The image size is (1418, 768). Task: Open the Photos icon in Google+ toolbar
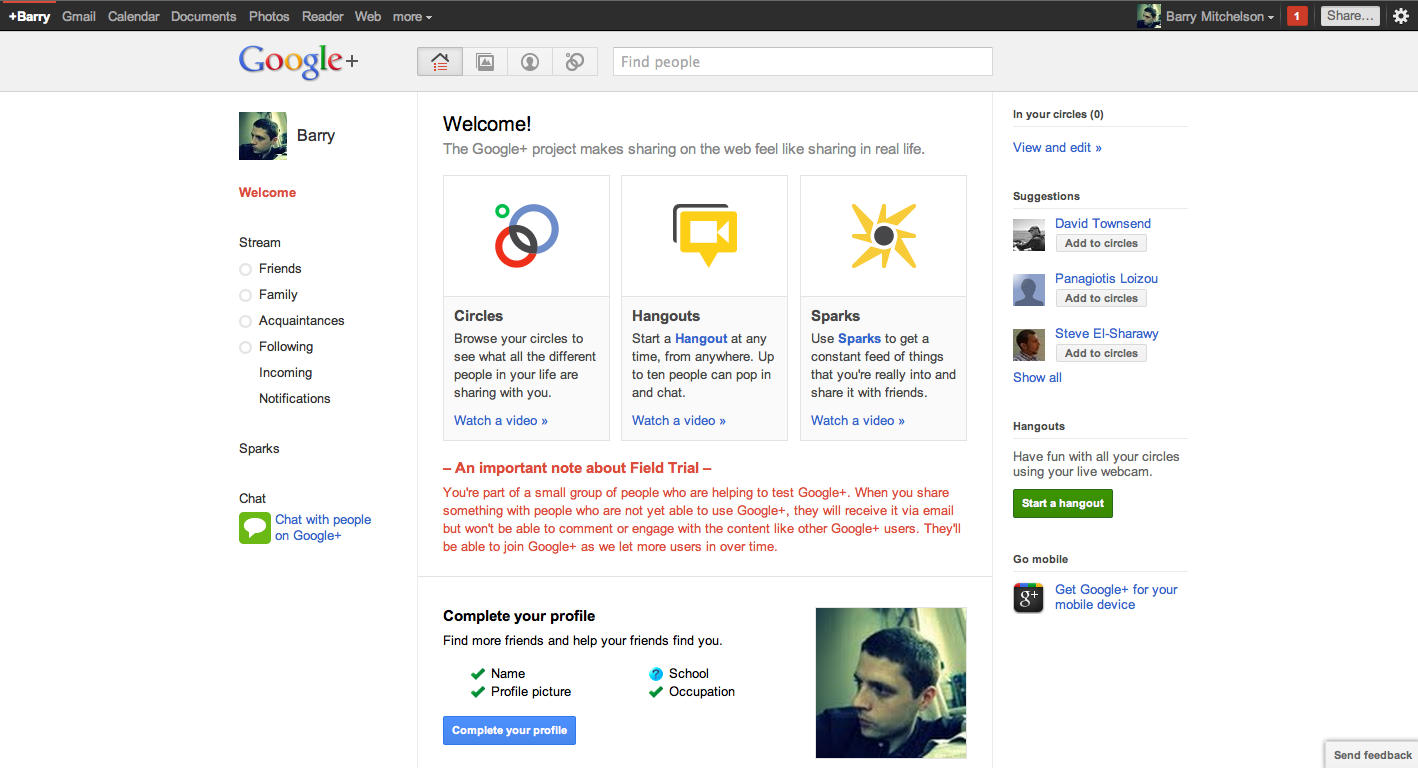485,62
